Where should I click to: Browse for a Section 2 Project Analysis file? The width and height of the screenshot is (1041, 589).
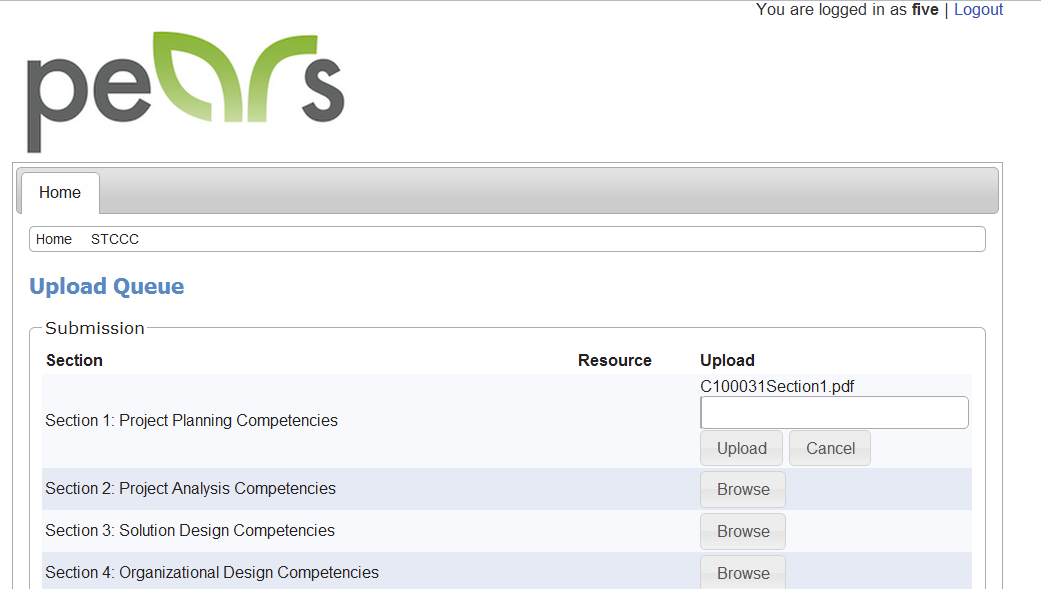coord(742,490)
